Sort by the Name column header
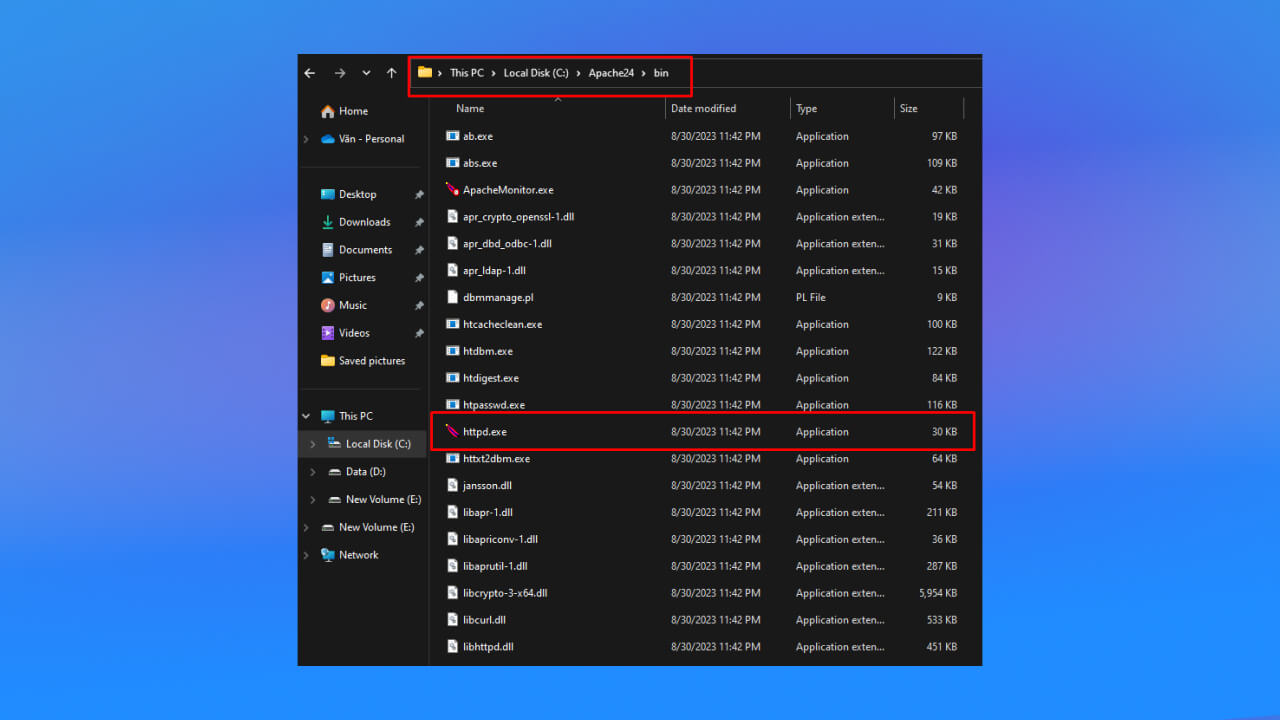 [x=470, y=108]
